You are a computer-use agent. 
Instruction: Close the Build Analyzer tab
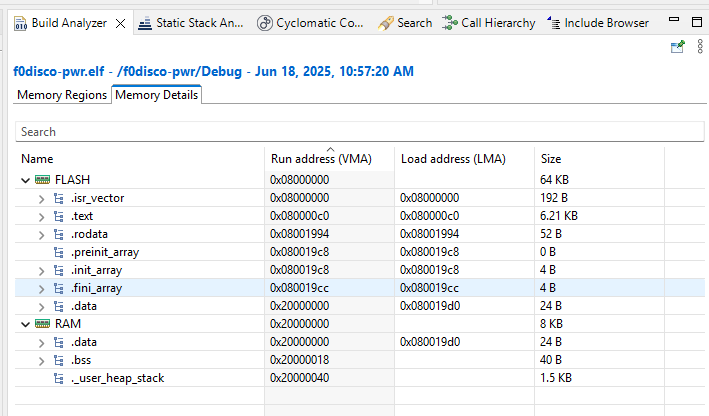pos(120,22)
